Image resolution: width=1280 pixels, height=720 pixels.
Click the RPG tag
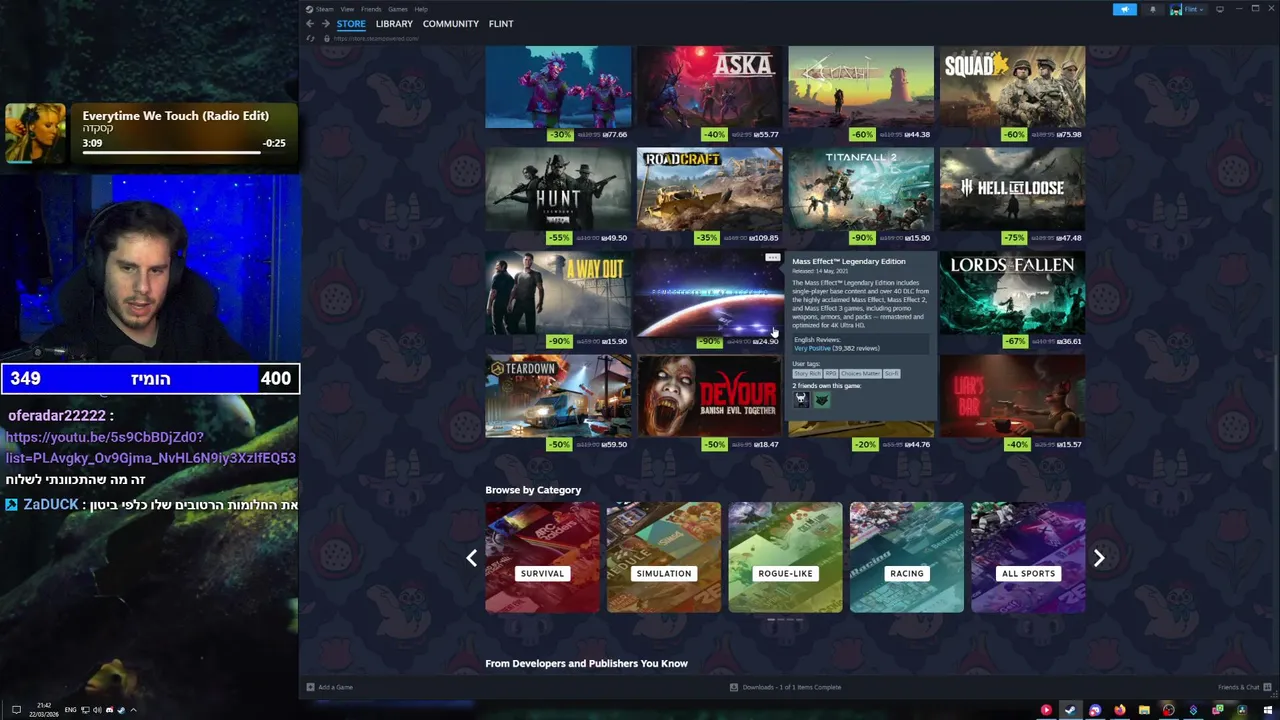tap(831, 373)
